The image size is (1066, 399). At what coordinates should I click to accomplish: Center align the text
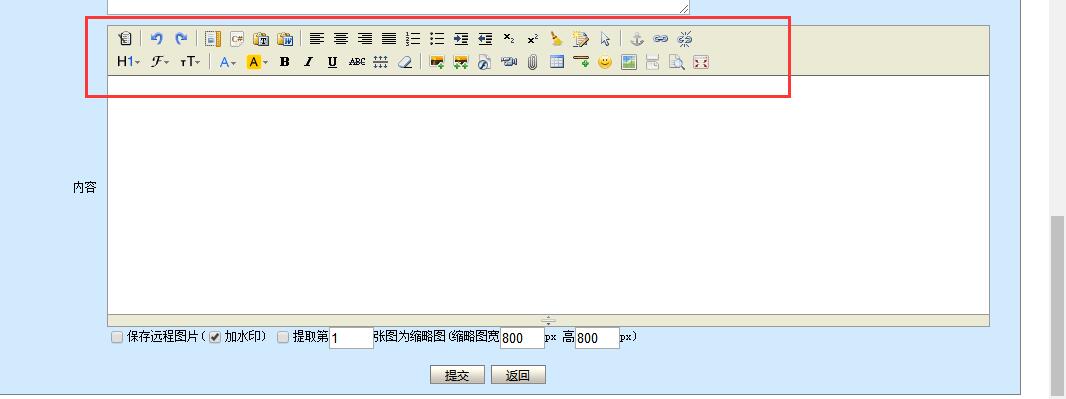(341, 39)
